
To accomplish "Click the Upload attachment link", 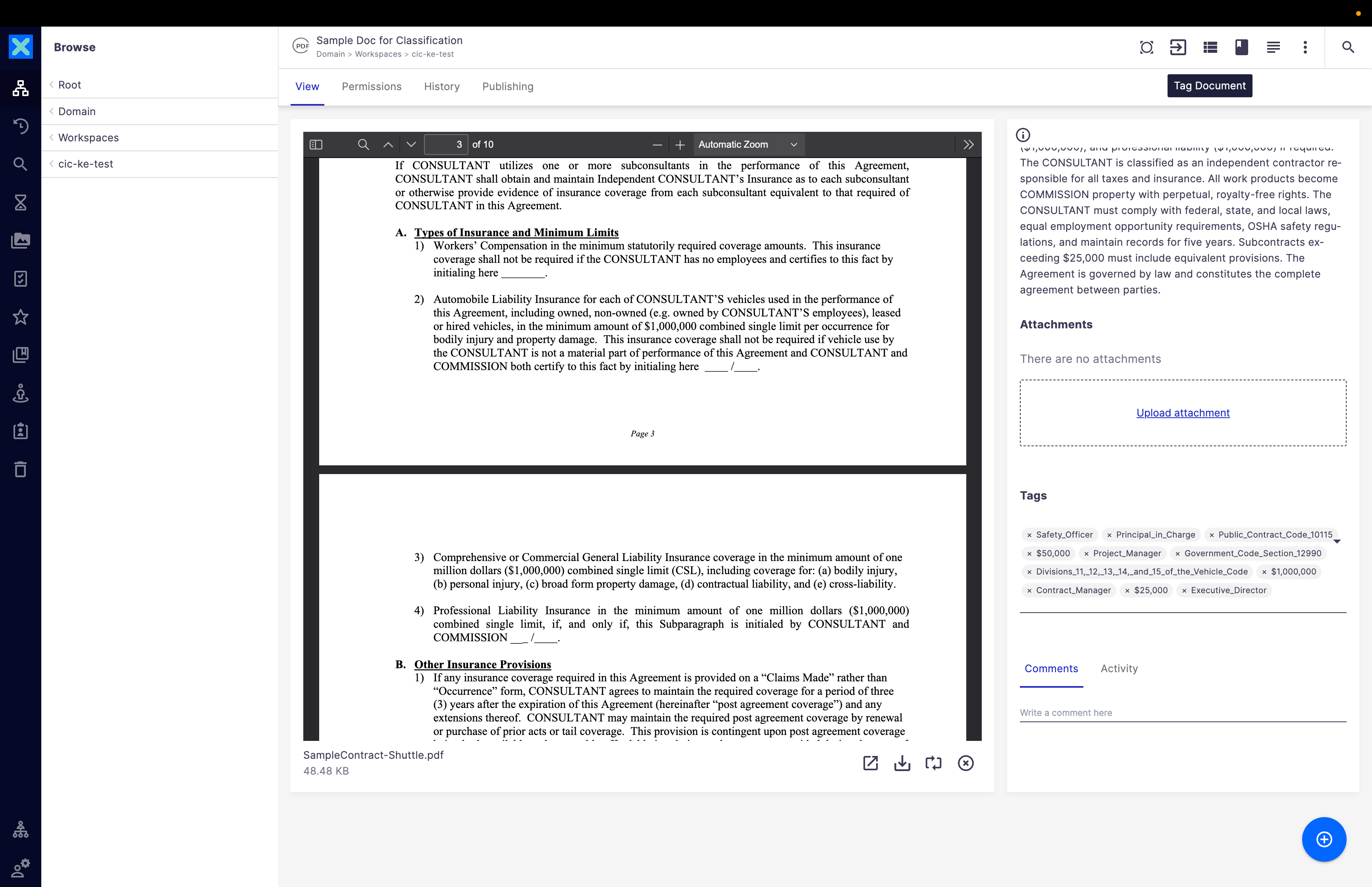I will (1183, 413).
